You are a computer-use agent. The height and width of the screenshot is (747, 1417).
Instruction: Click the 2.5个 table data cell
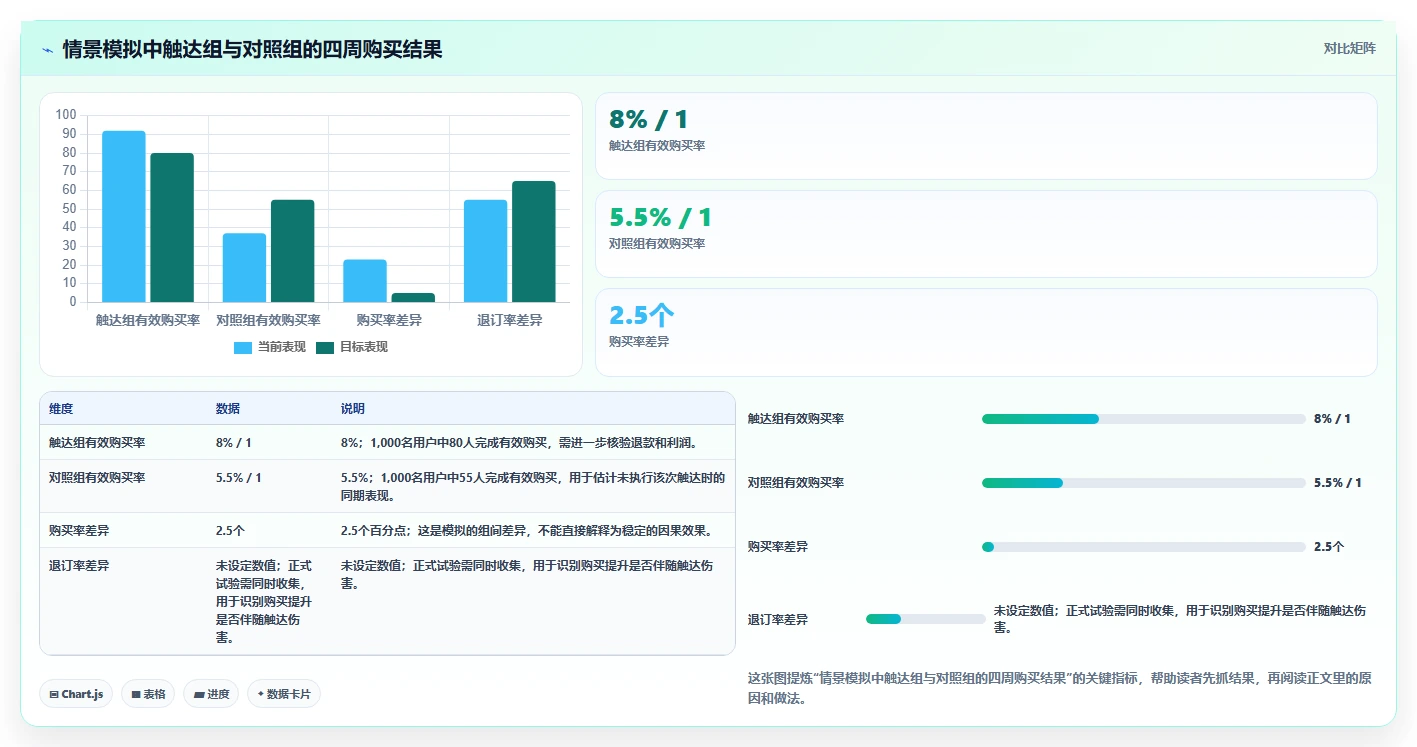pyautogui.click(x=231, y=530)
